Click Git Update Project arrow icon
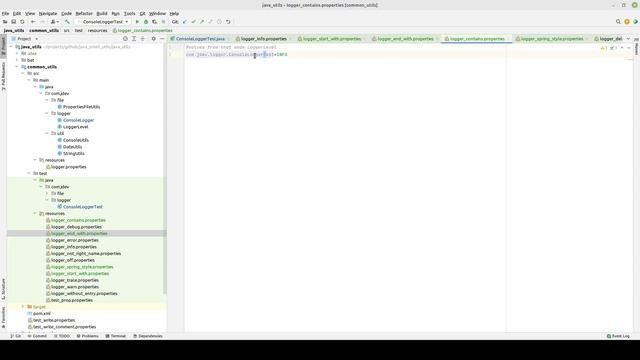Screen dimensions: 640x360 pos(185,22)
